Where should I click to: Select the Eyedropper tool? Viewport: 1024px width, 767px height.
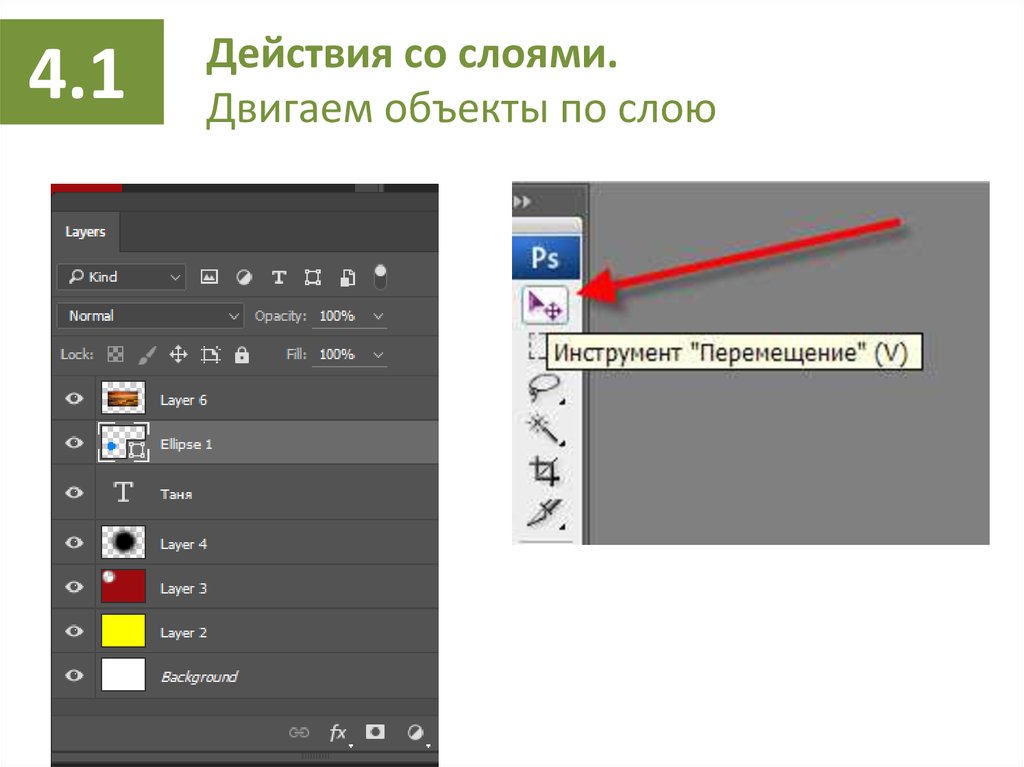(544, 512)
